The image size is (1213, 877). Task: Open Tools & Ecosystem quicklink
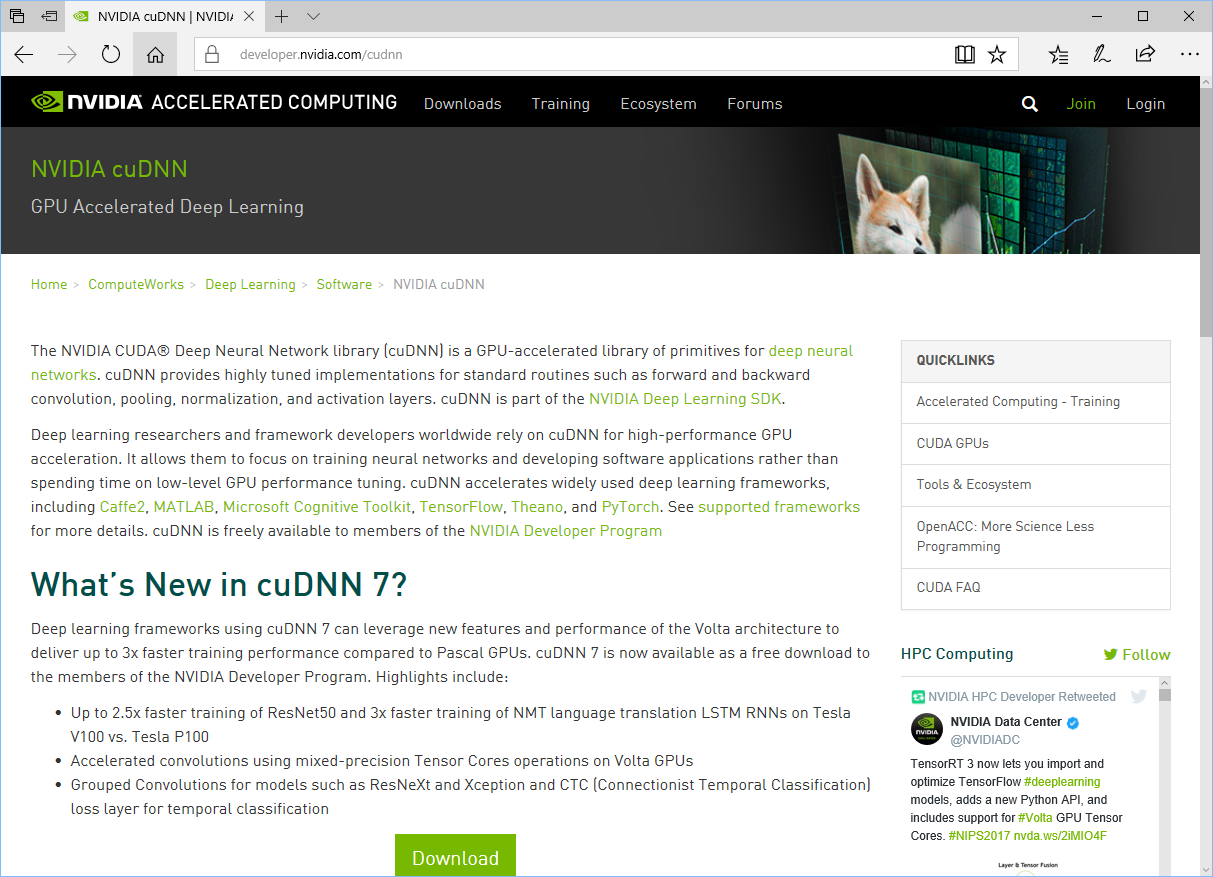point(974,484)
